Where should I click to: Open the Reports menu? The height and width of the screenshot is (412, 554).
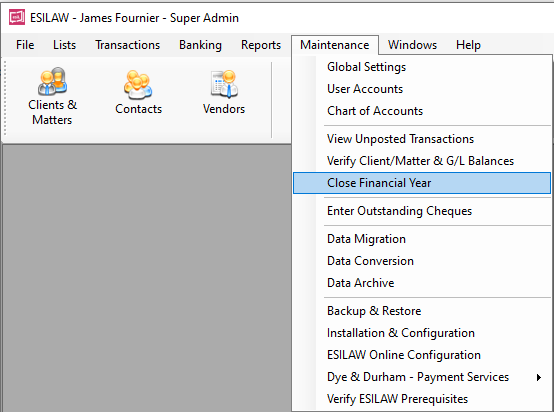[261, 45]
